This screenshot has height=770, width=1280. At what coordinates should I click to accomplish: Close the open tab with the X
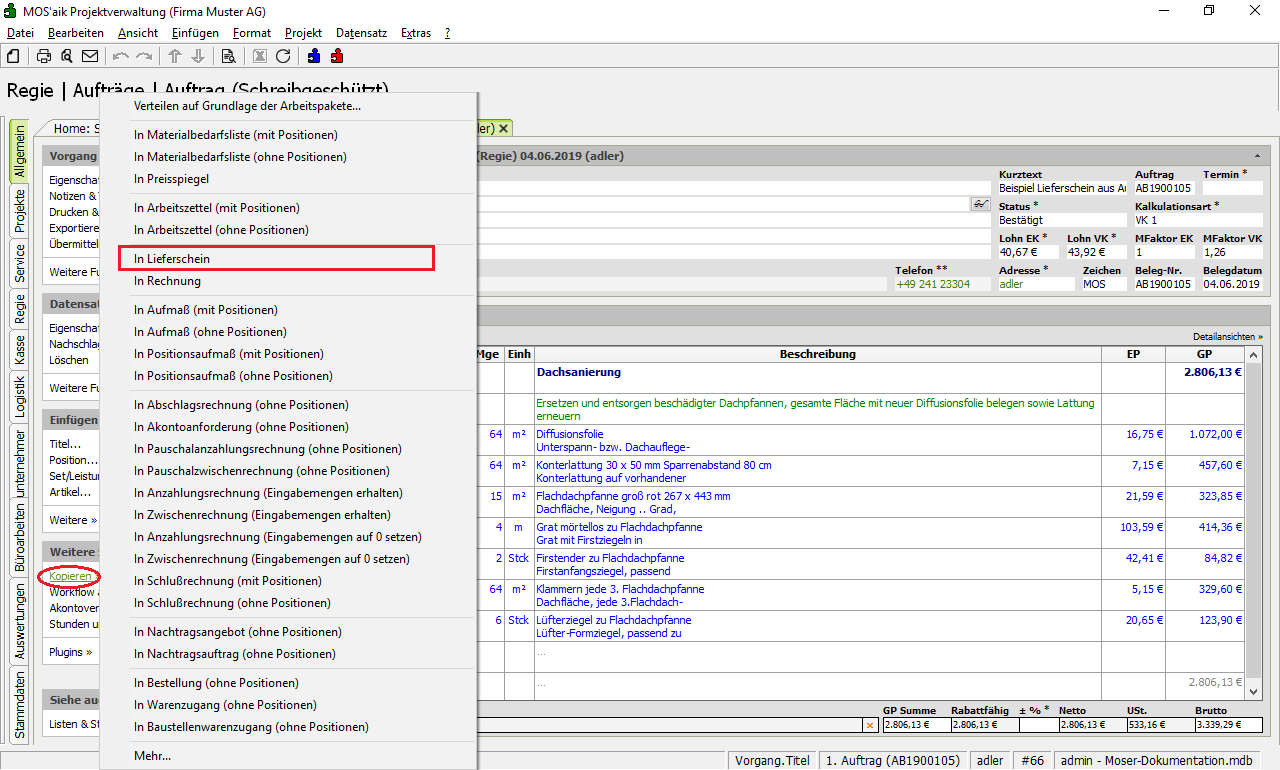tap(504, 128)
